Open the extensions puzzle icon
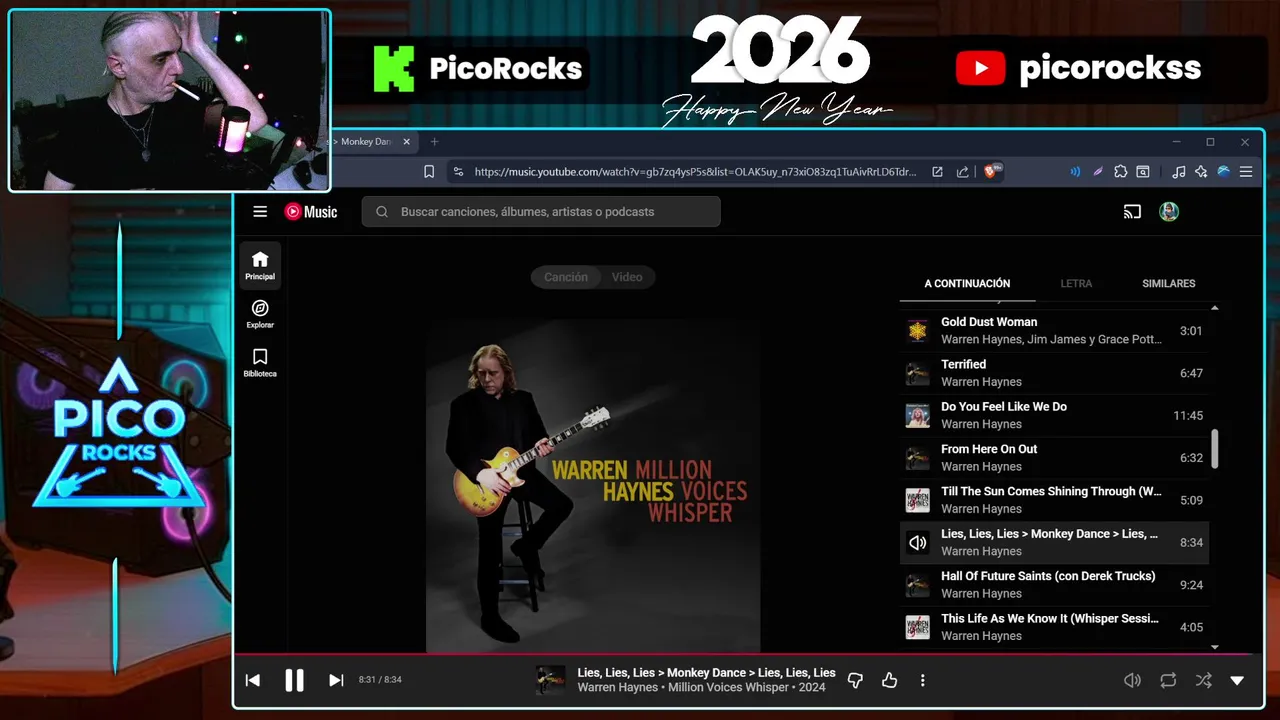Image resolution: width=1280 pixels, height=720 pixels. tap(1120, 172)
